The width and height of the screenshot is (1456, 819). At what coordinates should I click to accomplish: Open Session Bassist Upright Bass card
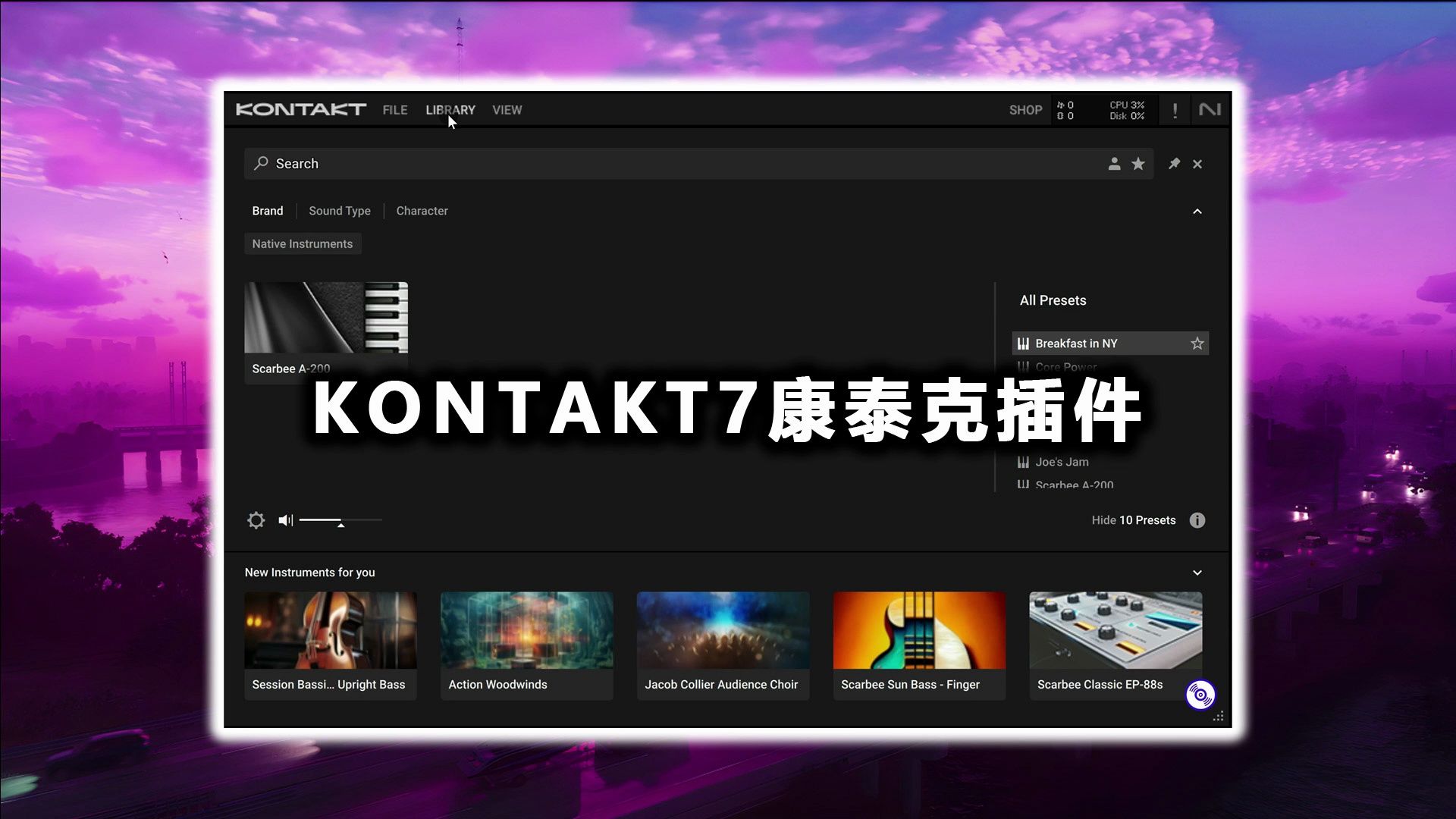tap(331, 645)
